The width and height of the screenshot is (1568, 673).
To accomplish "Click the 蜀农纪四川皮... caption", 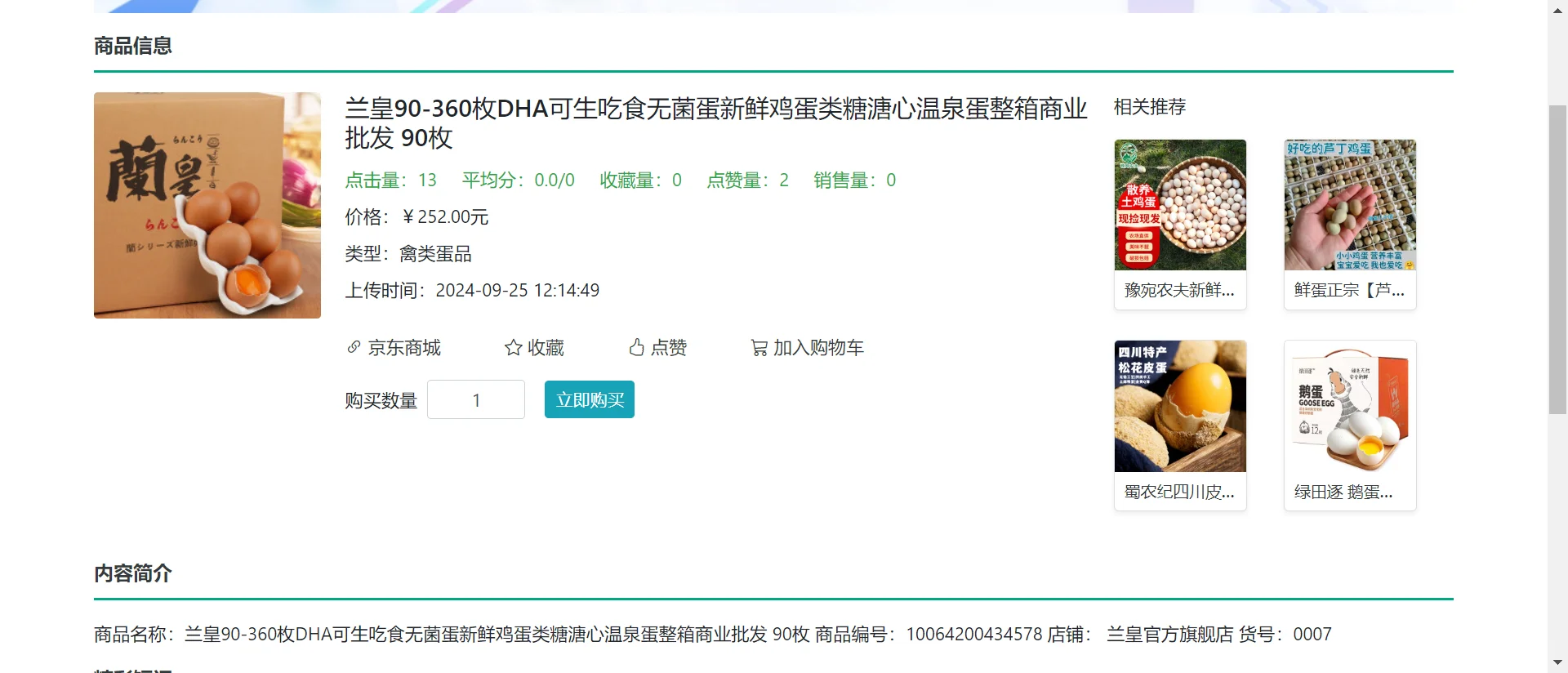I will pyautogui.click(x=1179, y=492).
